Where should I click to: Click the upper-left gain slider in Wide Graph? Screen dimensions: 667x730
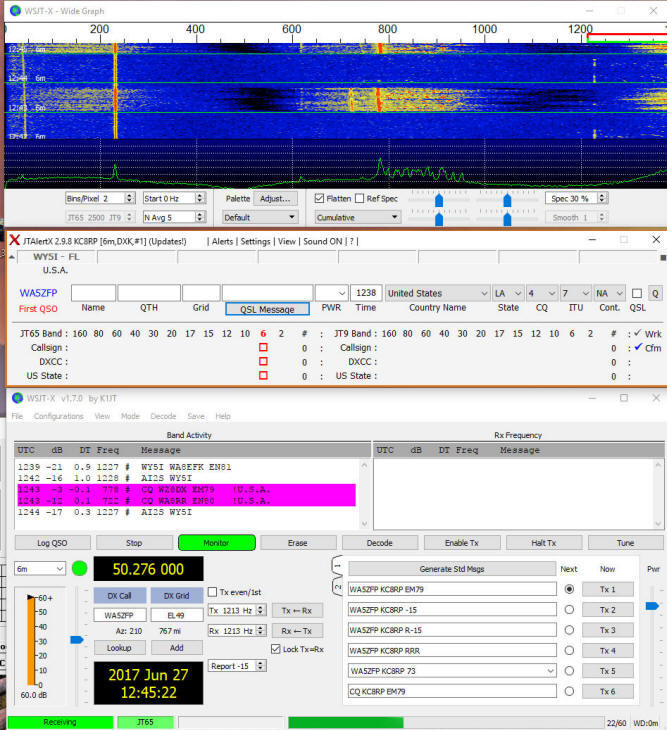point(439,200)
